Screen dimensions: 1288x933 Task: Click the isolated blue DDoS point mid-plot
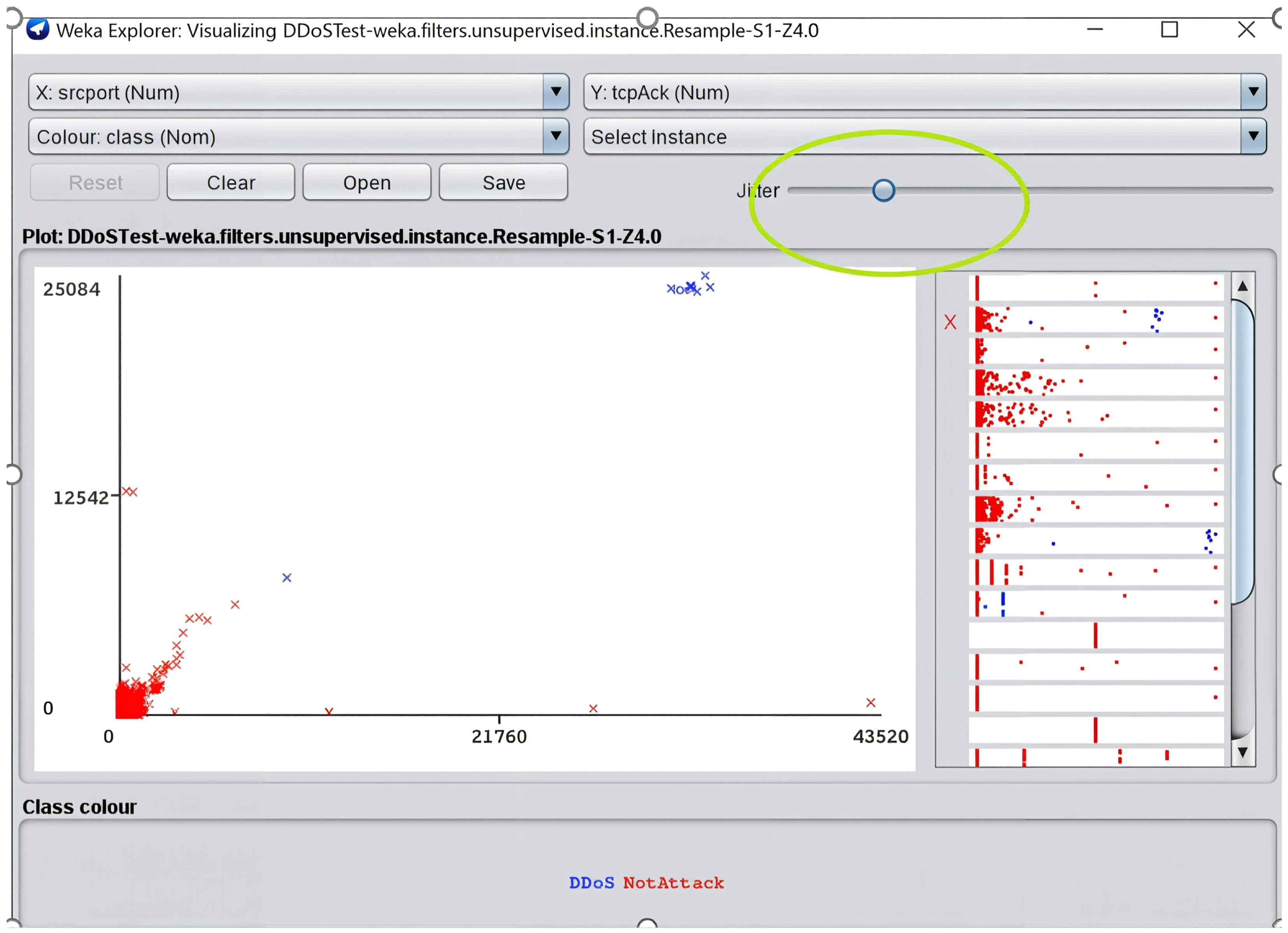coord(287,578)
